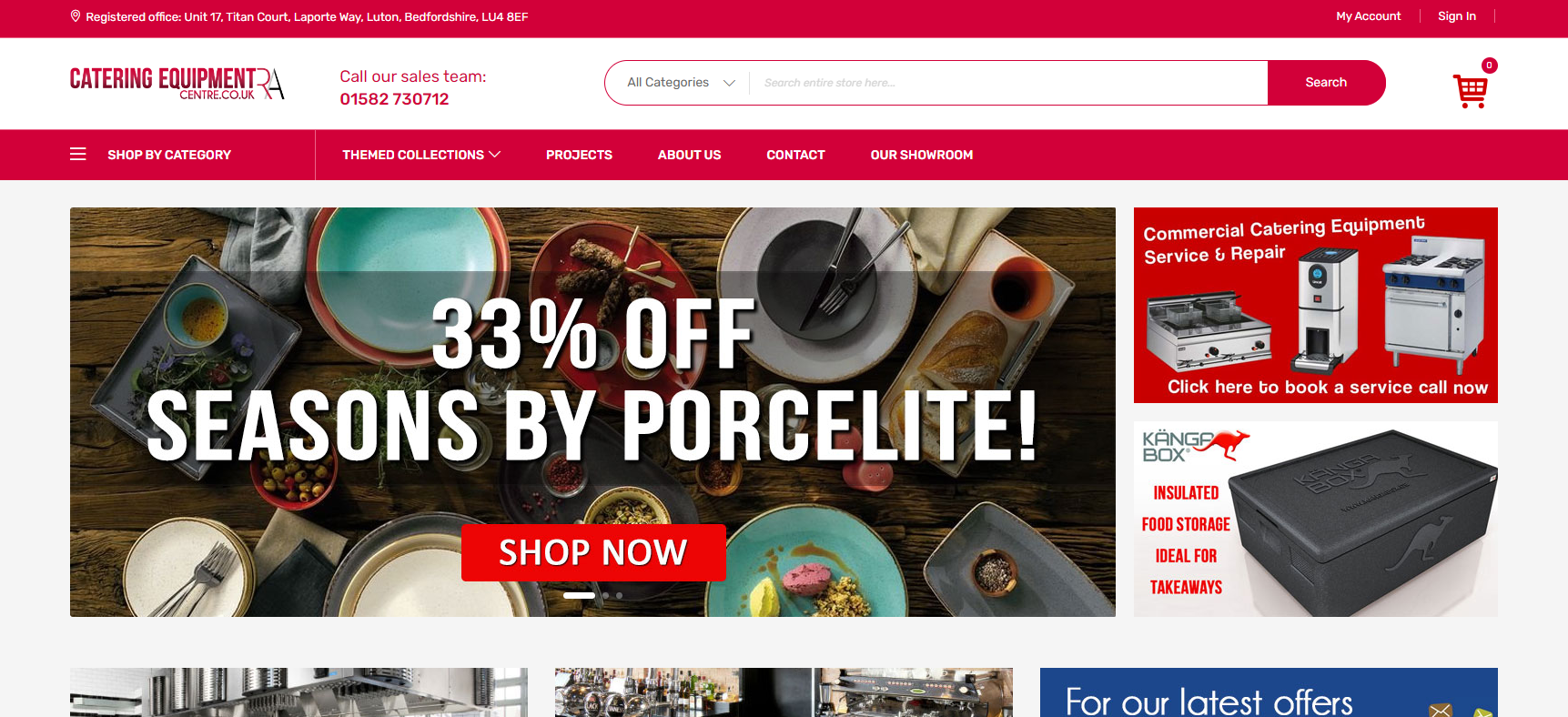The height and width of the screenshot is (717, 1568).
Task: Click the red Search button
Action: [1326, 83]
